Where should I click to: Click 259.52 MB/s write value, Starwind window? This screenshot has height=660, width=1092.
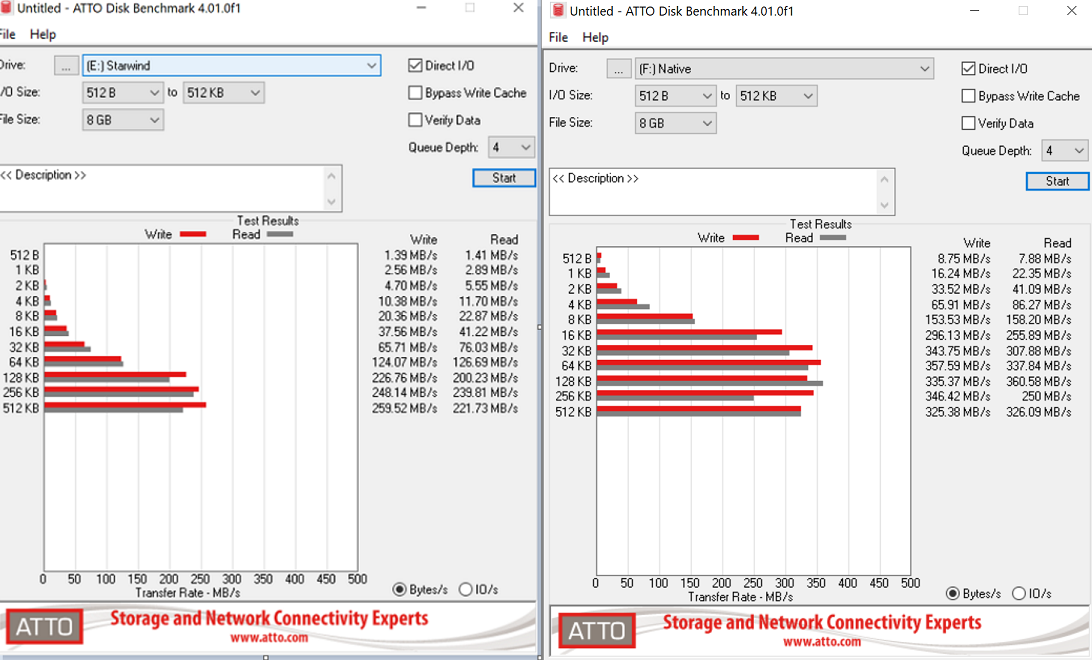(x=405, y=409)
